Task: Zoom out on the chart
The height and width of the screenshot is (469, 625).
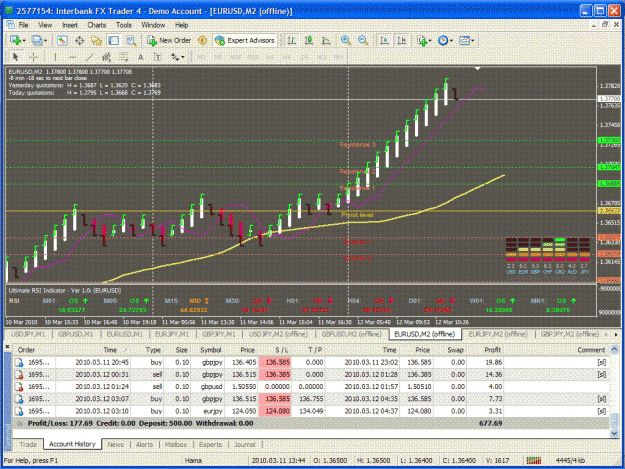Action: pos(363,40)
